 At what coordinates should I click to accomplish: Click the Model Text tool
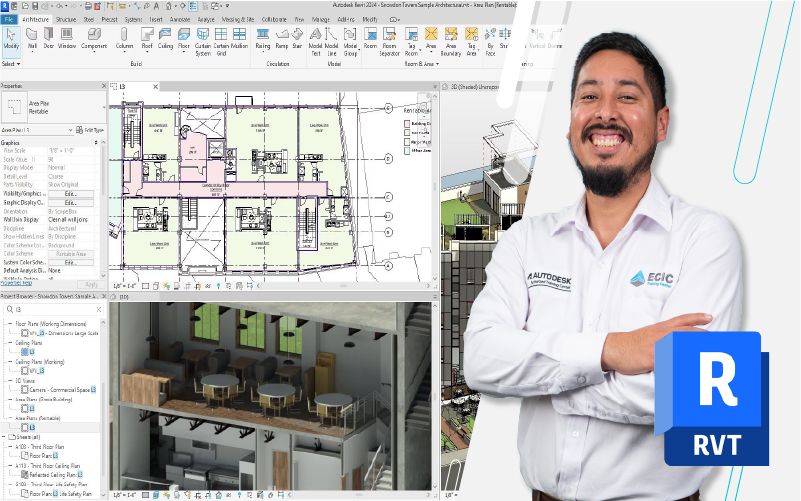coord(315,42)
